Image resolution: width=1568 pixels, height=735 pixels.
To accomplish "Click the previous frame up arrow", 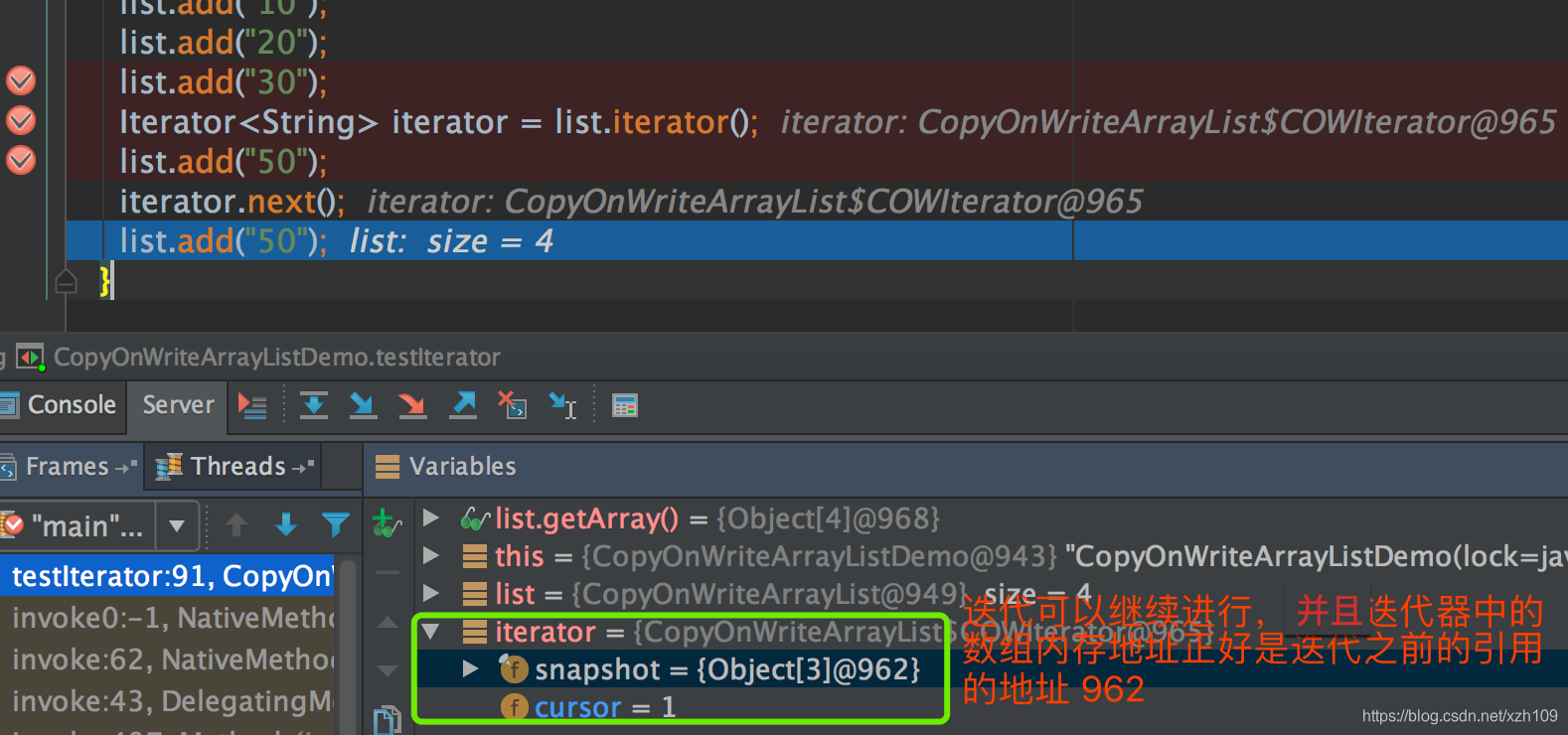I will [x=236, y=524].
